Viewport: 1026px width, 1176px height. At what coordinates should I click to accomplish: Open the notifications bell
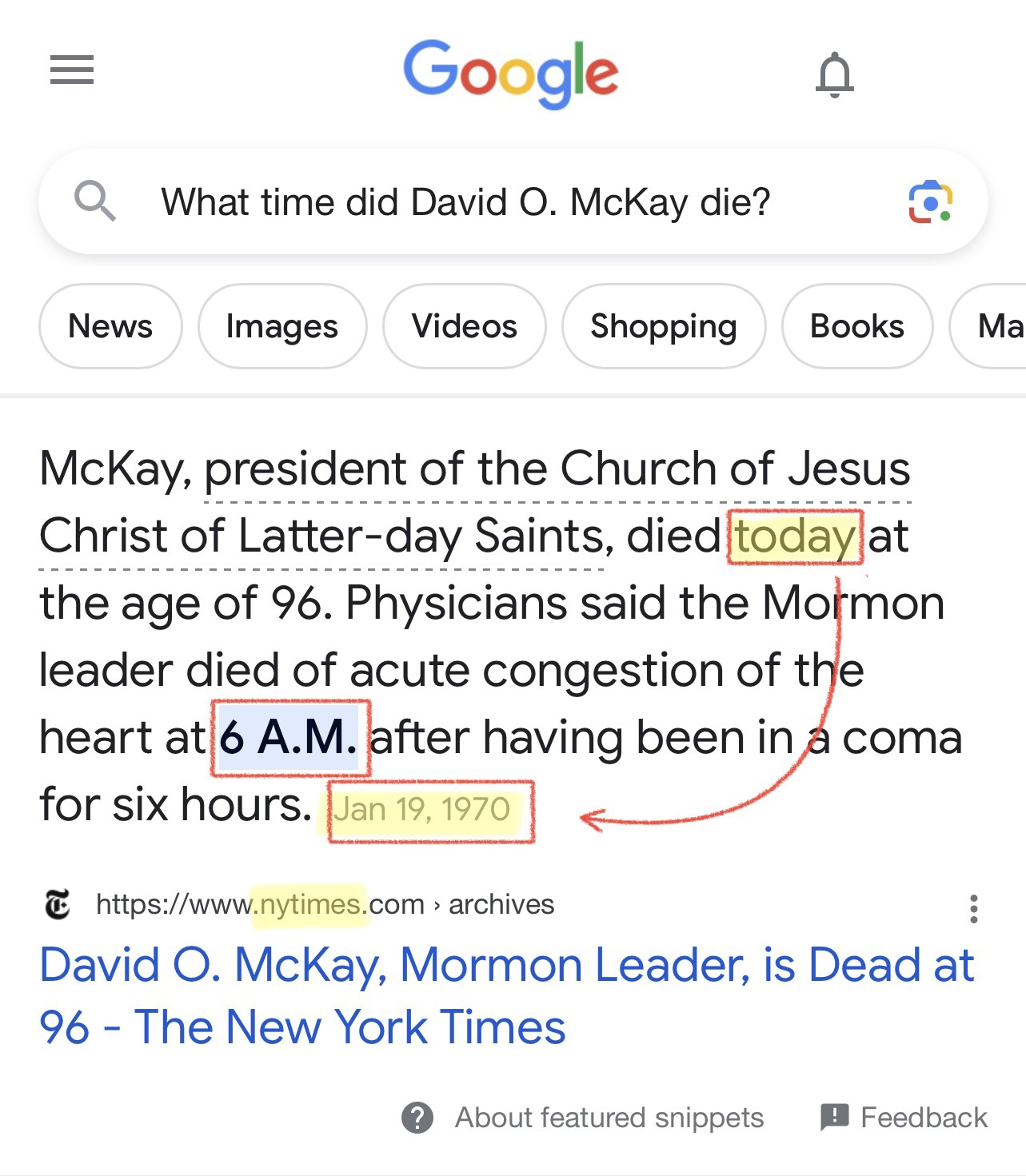(834, 74)
